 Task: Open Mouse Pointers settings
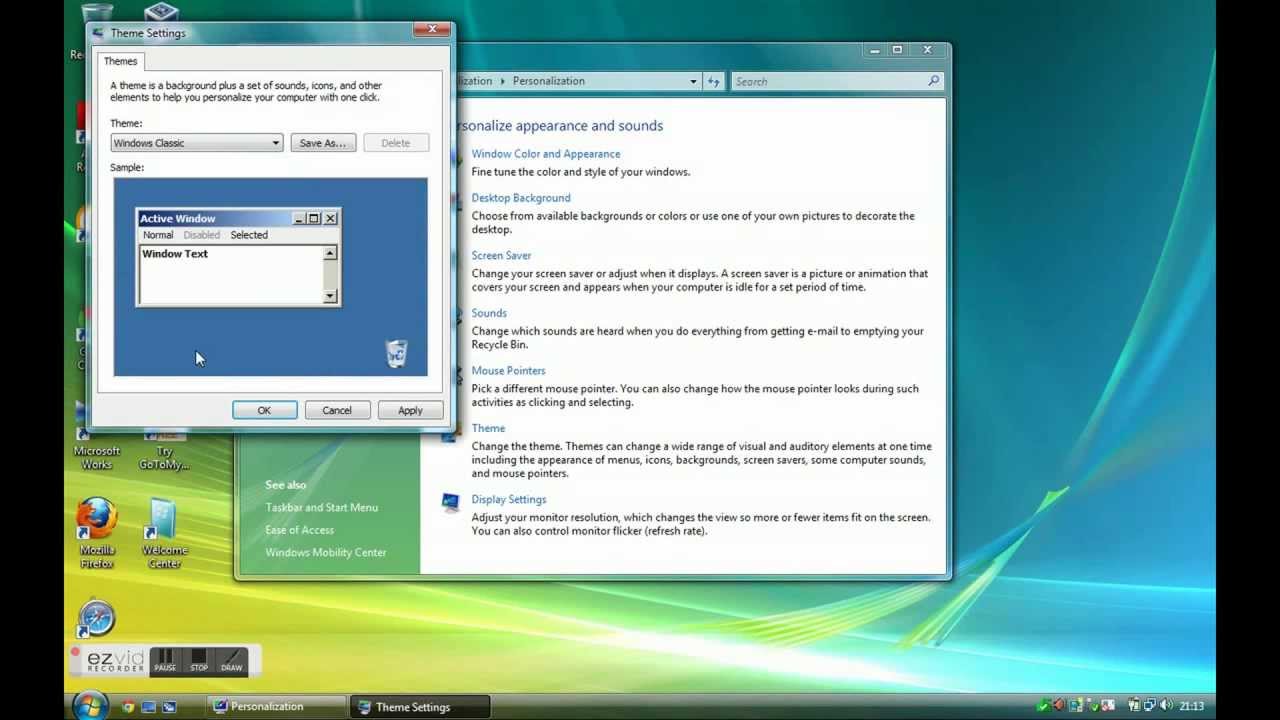(x=508, y=371)
